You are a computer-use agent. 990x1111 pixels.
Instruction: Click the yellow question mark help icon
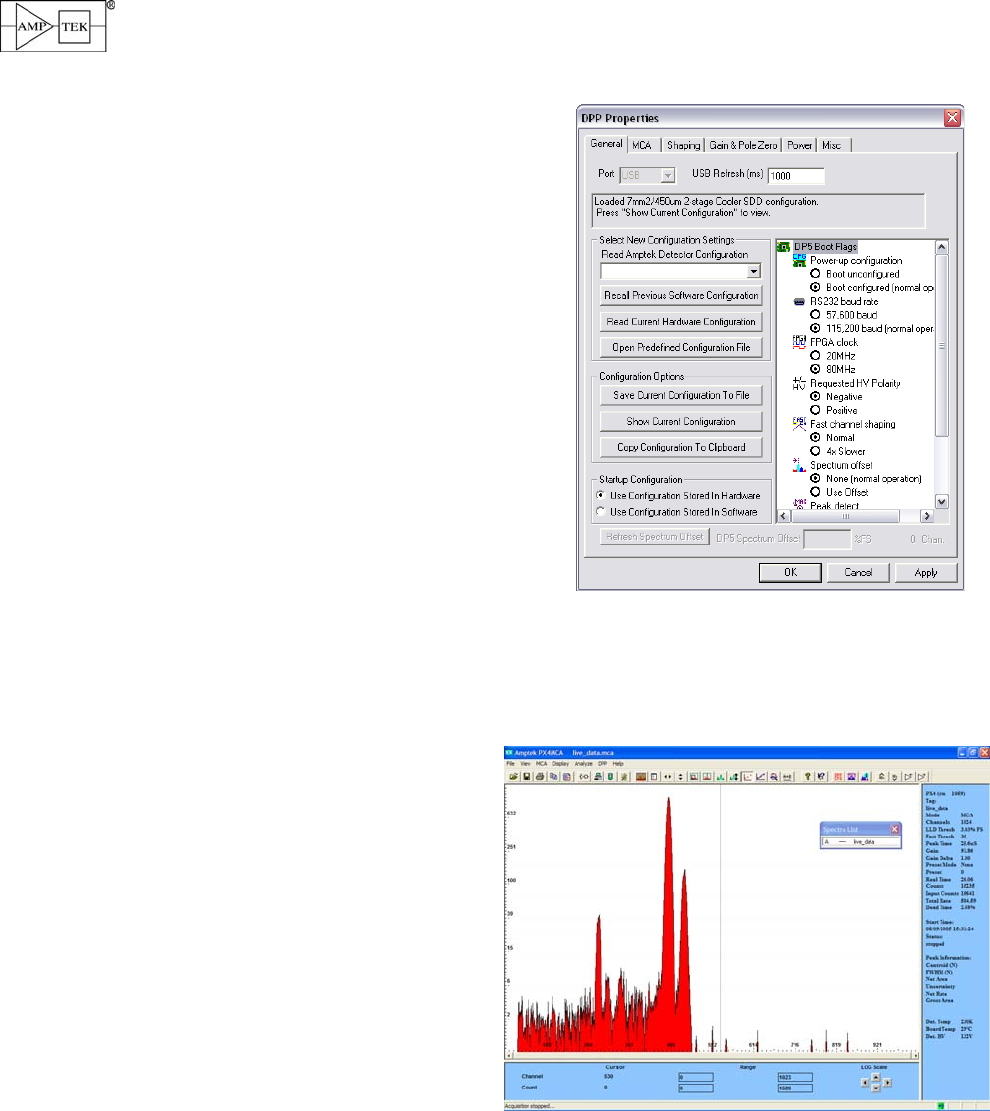pos(807,777)
